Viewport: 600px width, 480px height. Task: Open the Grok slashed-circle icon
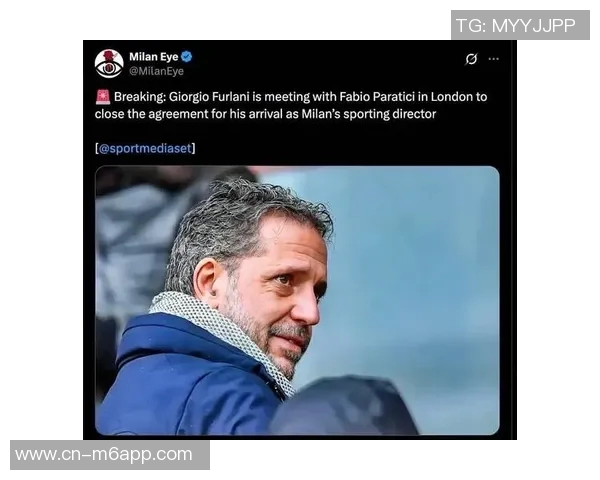[471, 59]
